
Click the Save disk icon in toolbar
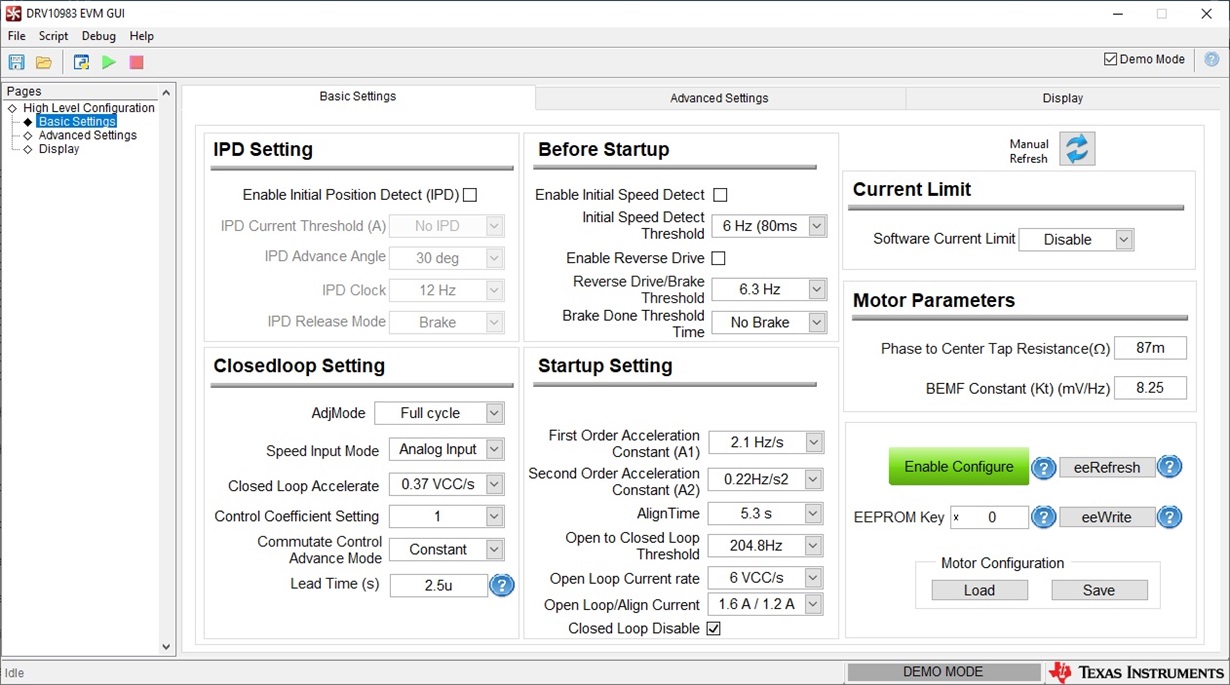point(16,62)
